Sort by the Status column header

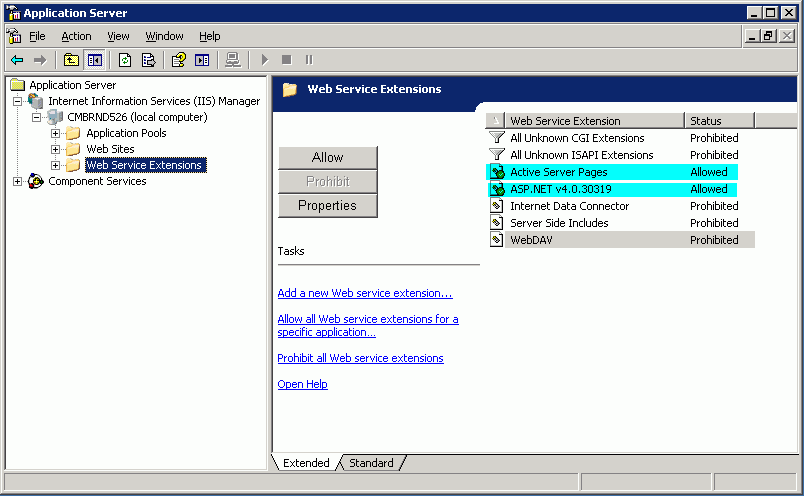719,121
